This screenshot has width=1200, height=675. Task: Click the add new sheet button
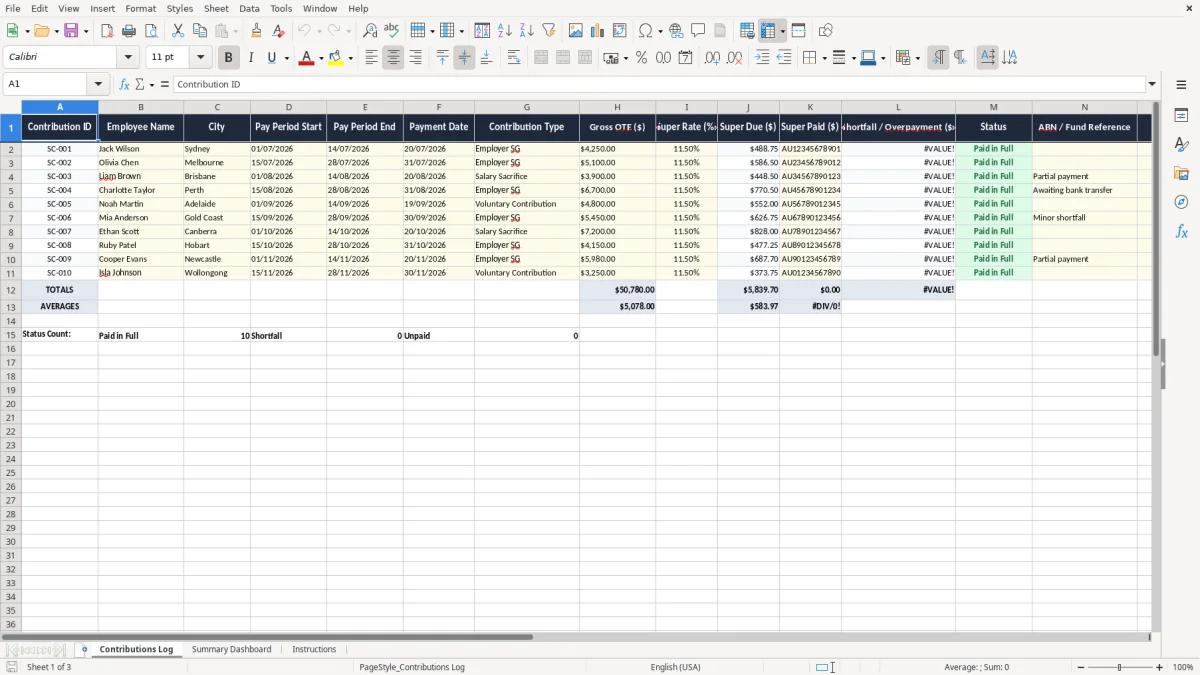point(84,649)
